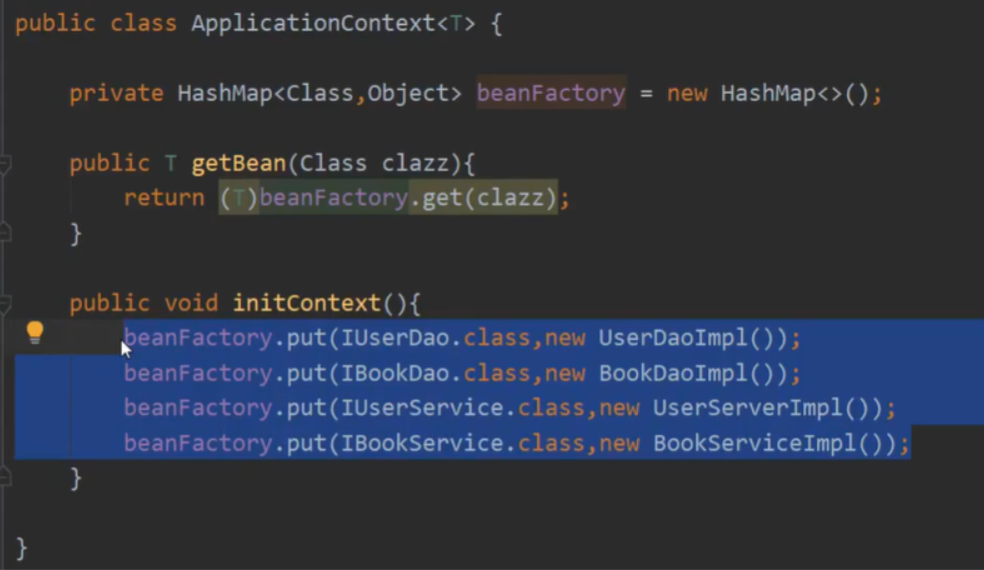Click the clazz parameter in getBean signature

click(x=415, y=164)
